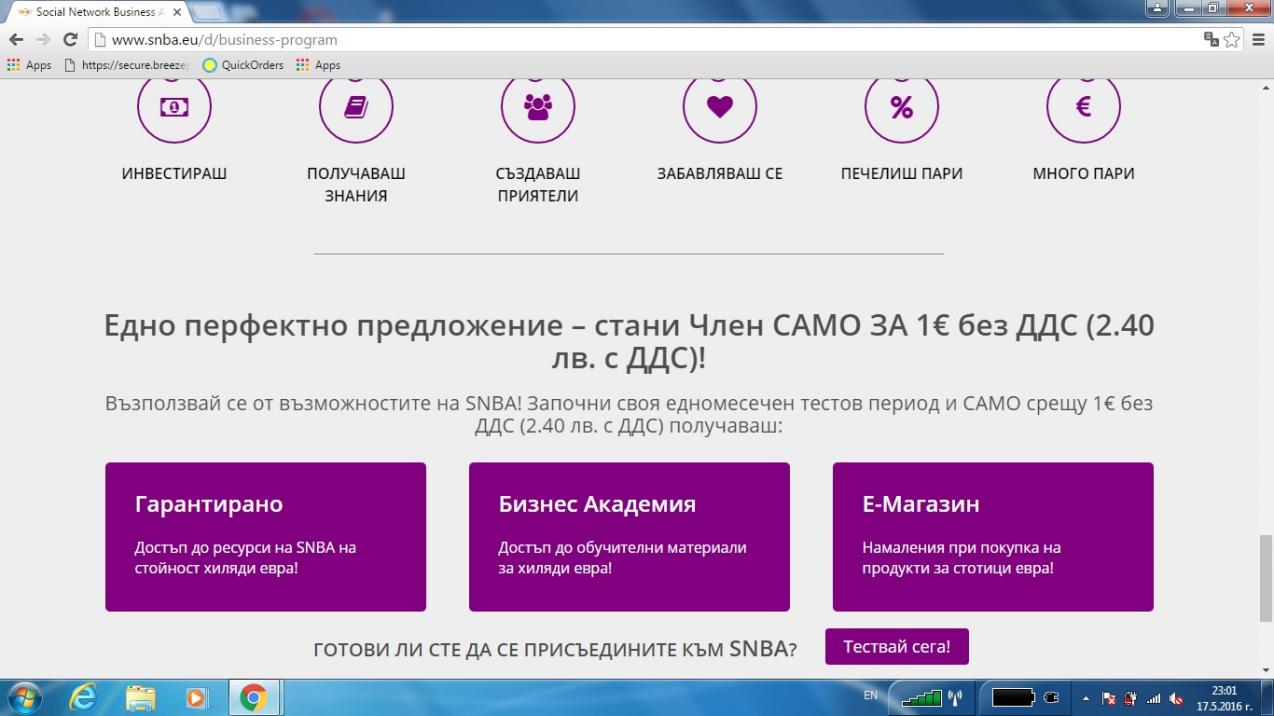Screen dimensions: 1274x716
Task: Click the people icon above СЪЗДАВАШ ПРИЯТЕЛИ
Action: click(x=538, y=107)
